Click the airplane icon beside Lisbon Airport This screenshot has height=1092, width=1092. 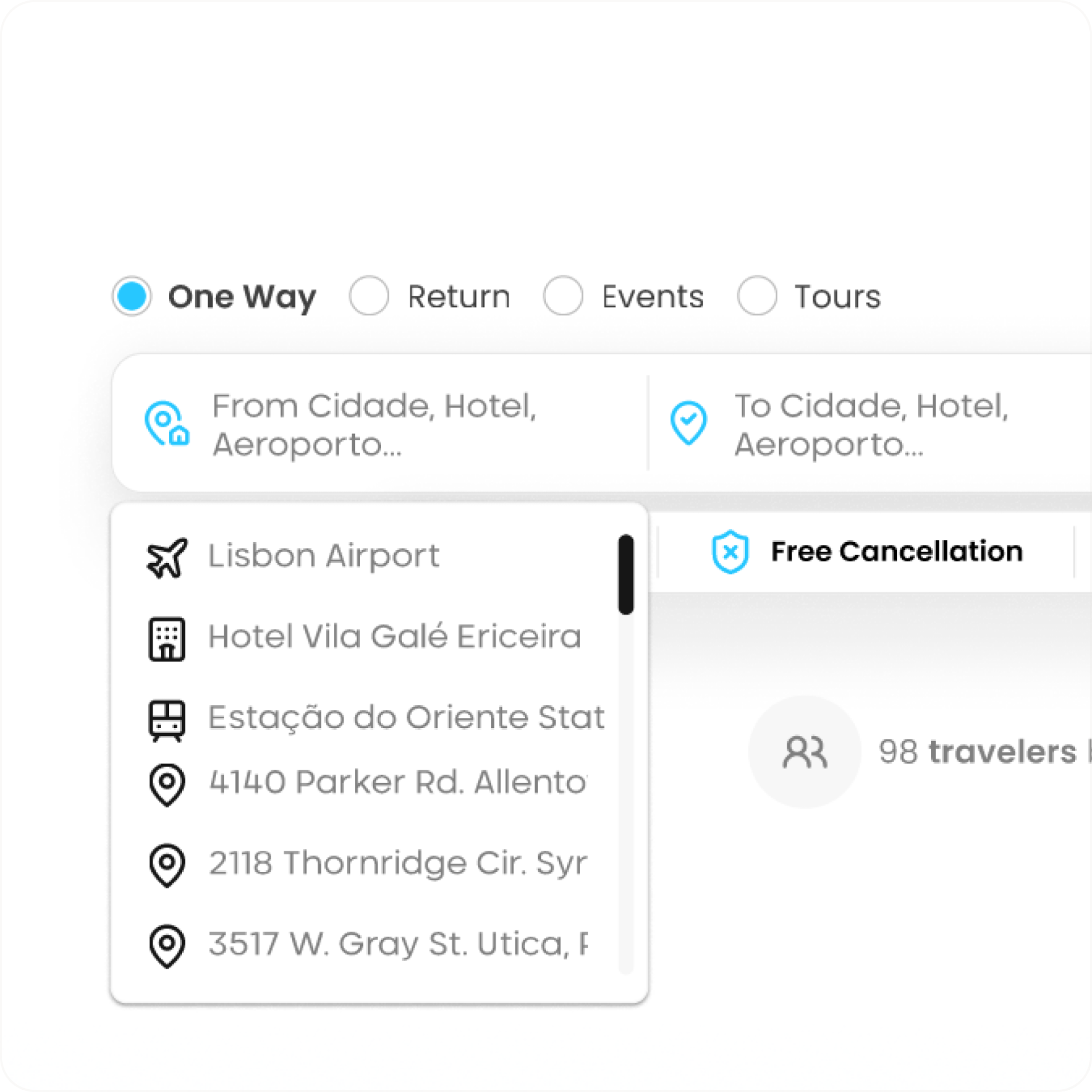[x=167, y=557]
